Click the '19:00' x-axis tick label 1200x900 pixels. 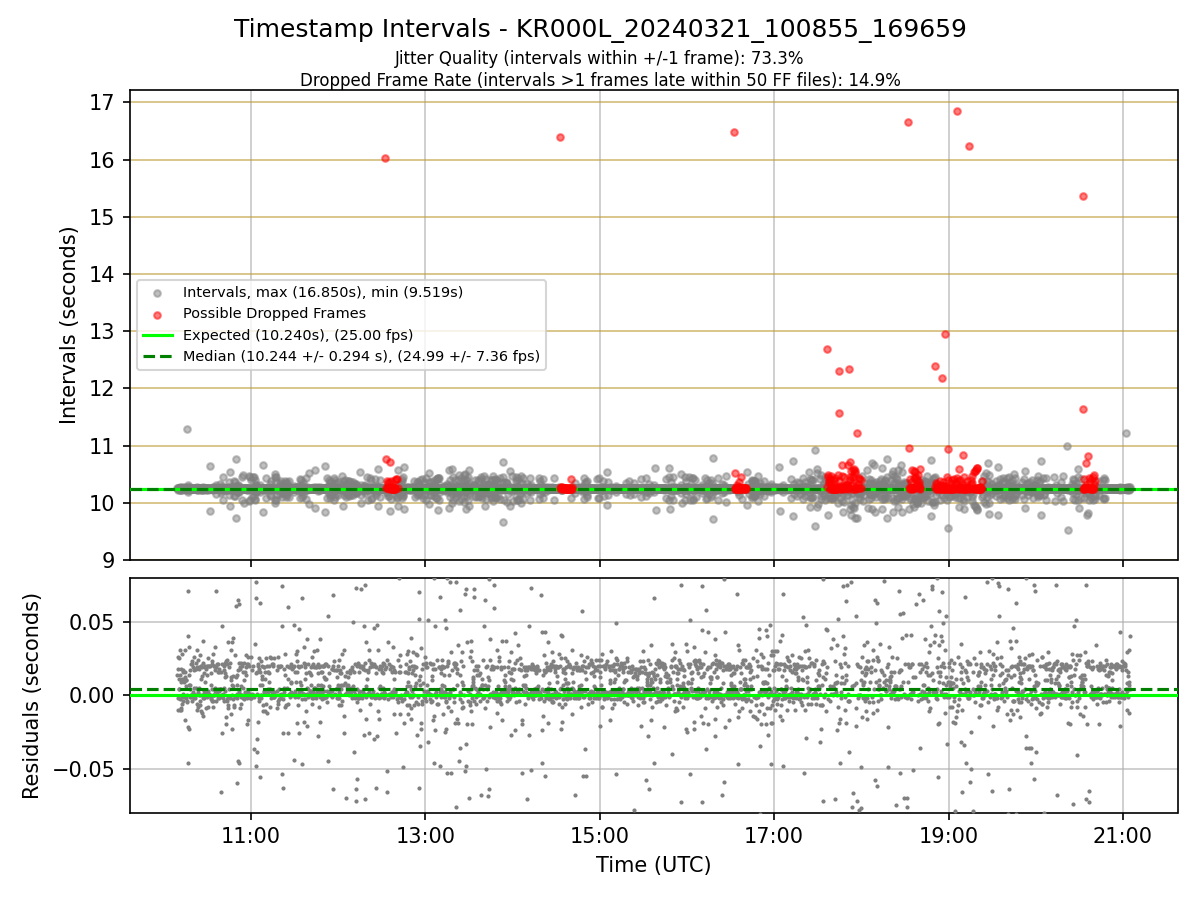coord(948,836)
